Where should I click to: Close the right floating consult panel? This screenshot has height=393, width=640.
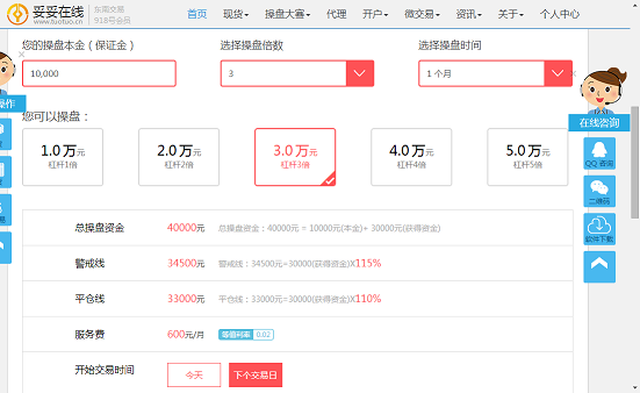(x=574, y=74)
